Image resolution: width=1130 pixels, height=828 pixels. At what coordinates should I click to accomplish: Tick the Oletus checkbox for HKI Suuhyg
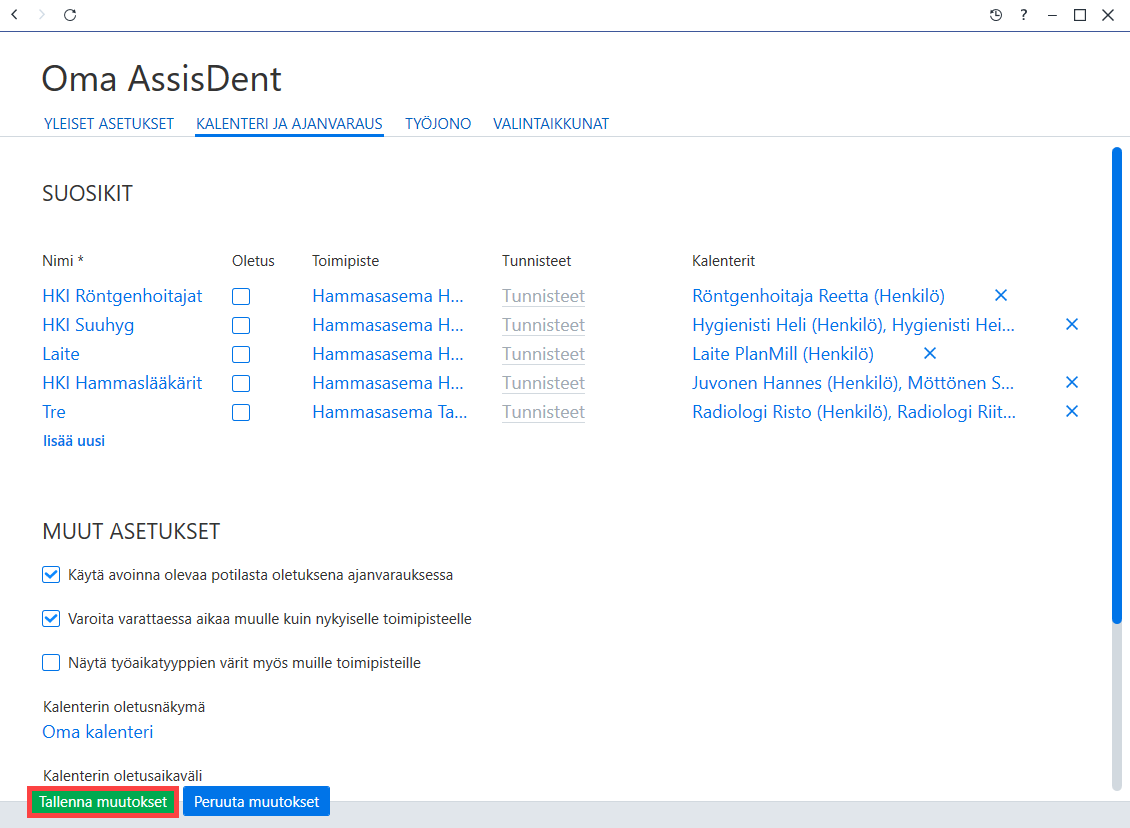pos(241,325)
